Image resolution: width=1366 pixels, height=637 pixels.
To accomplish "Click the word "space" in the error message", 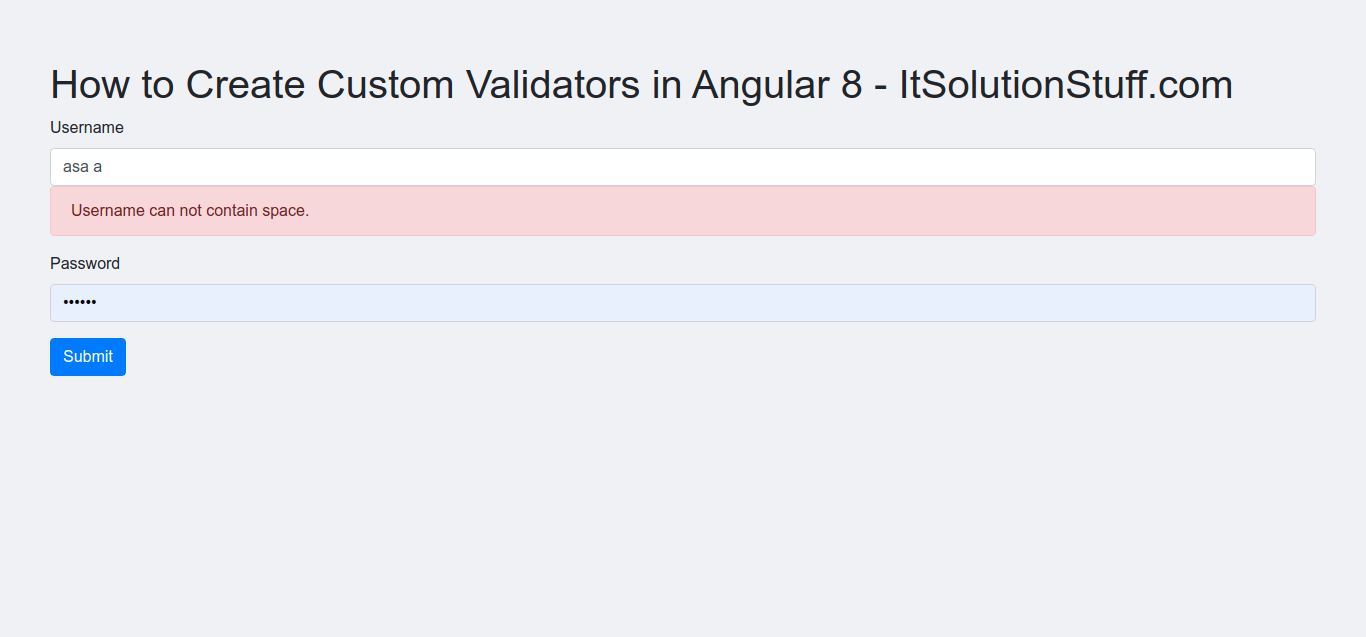I will 283,211.
